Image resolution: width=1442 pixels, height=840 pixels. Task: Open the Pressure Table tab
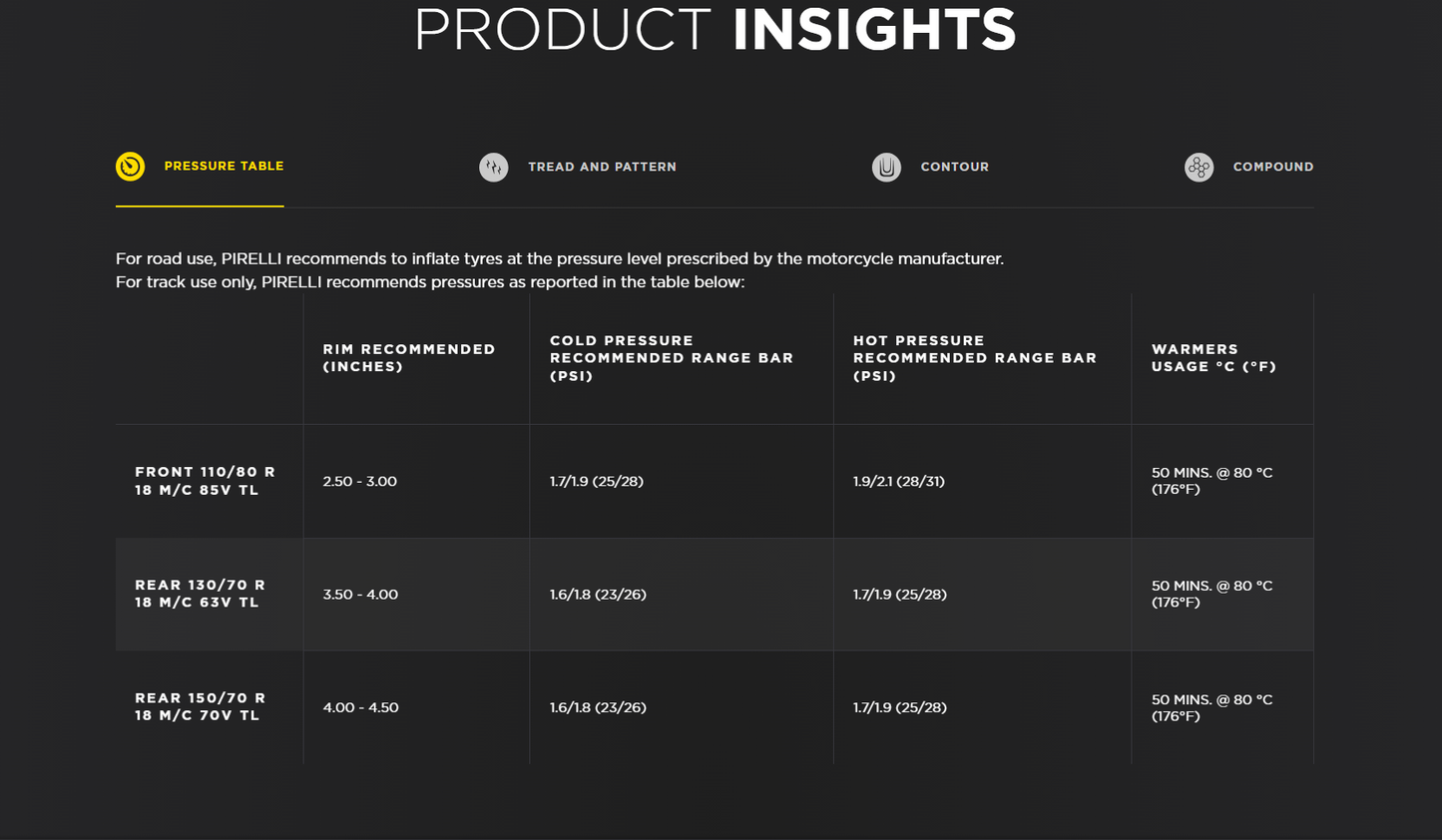coord(224,167)
